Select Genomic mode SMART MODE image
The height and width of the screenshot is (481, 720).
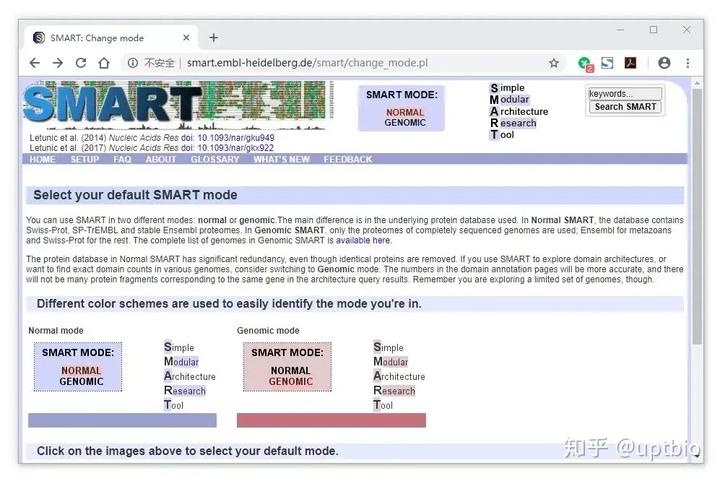point(287,367)
